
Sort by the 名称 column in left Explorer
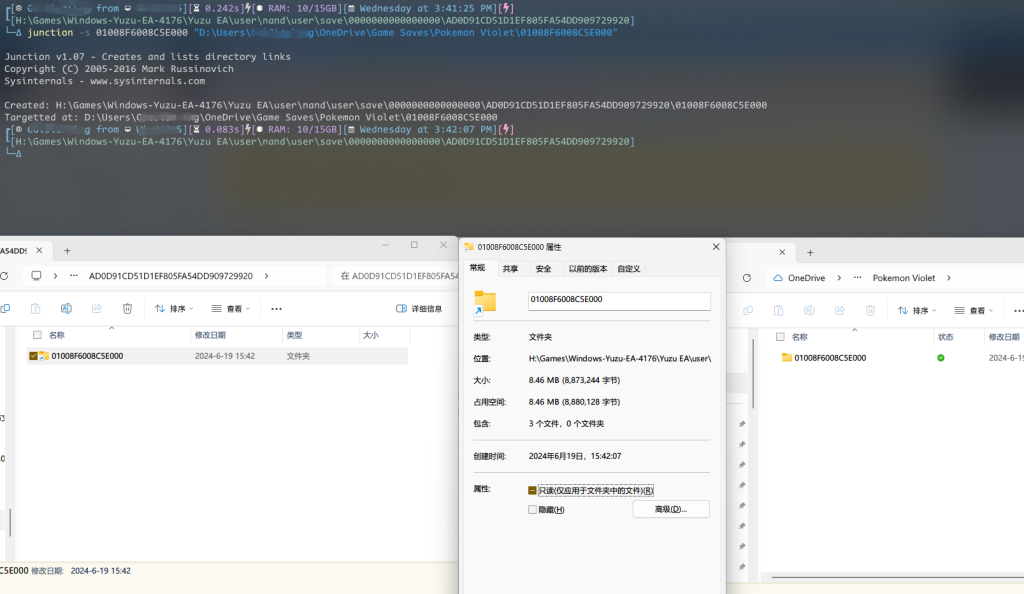click(57, 335)
